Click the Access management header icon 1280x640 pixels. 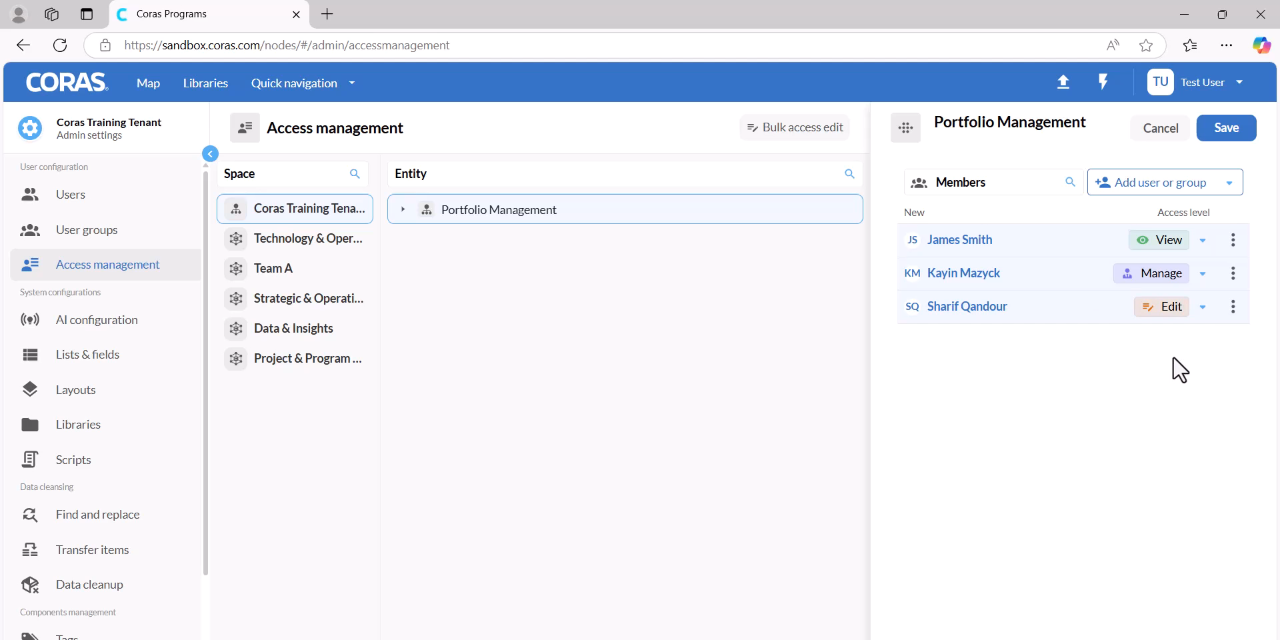click(245, 128)
